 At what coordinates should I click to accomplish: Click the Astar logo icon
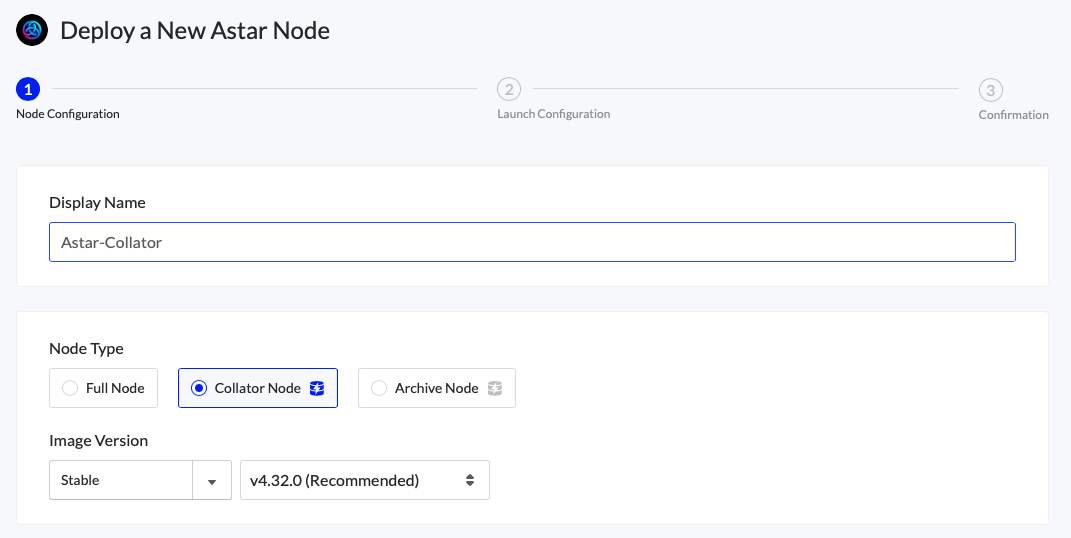click(x=32, y=30)
